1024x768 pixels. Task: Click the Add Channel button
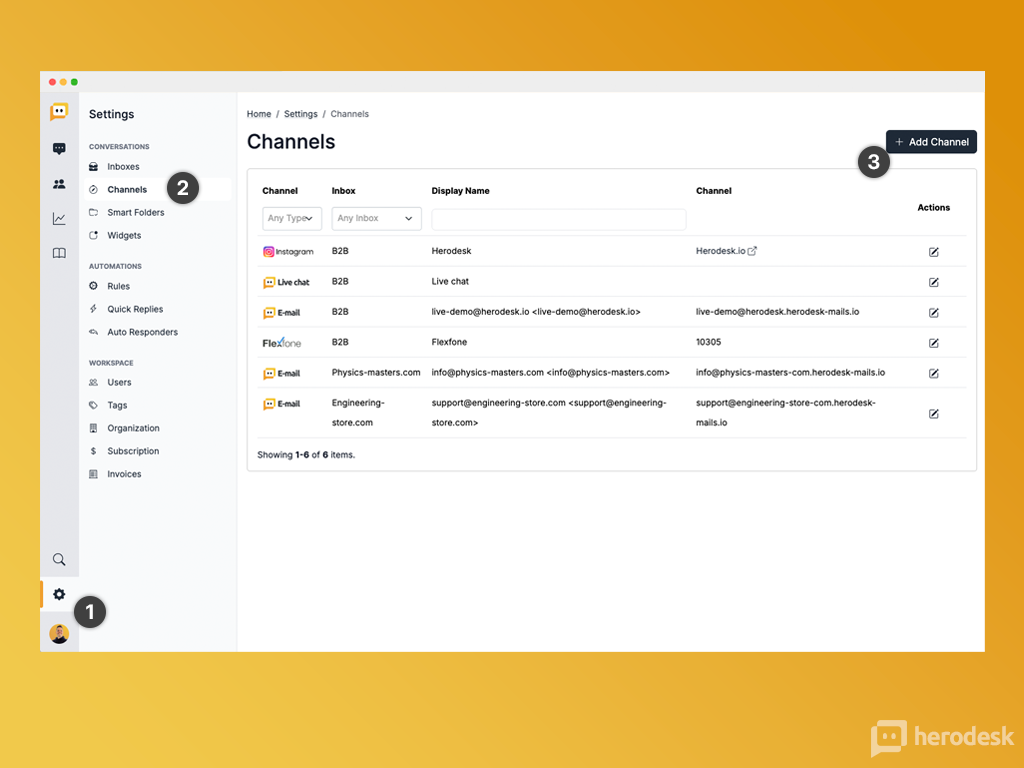(931, 142)
